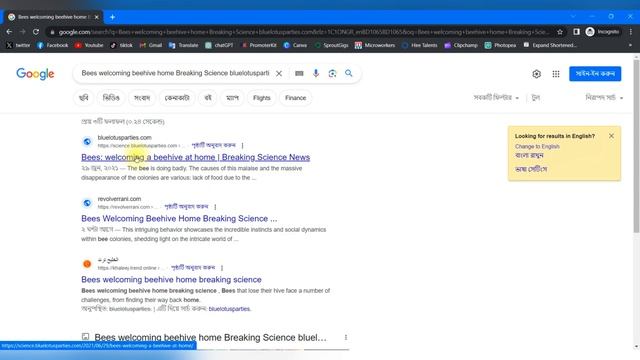Open the on-screen keyboard input tool
Image resolution: width=640 pixels, height=360 pixels.
(x=299, y=73)
